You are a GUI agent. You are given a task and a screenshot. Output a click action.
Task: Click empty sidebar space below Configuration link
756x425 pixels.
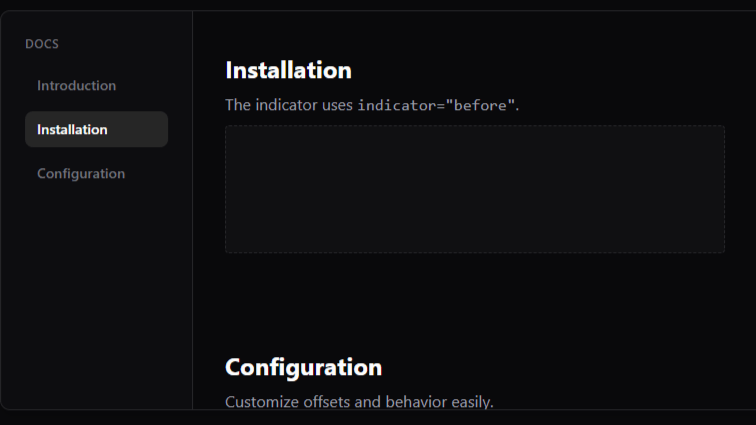(96, 290)
